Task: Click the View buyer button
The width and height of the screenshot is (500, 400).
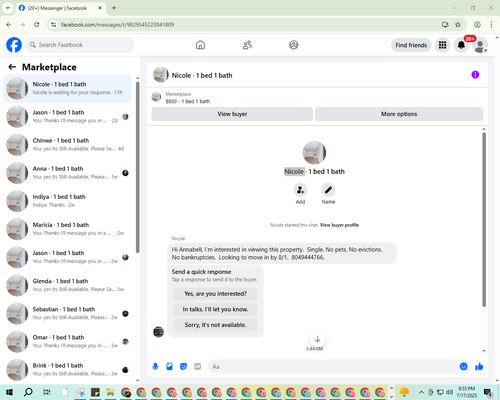Action: tap(232, 114)
